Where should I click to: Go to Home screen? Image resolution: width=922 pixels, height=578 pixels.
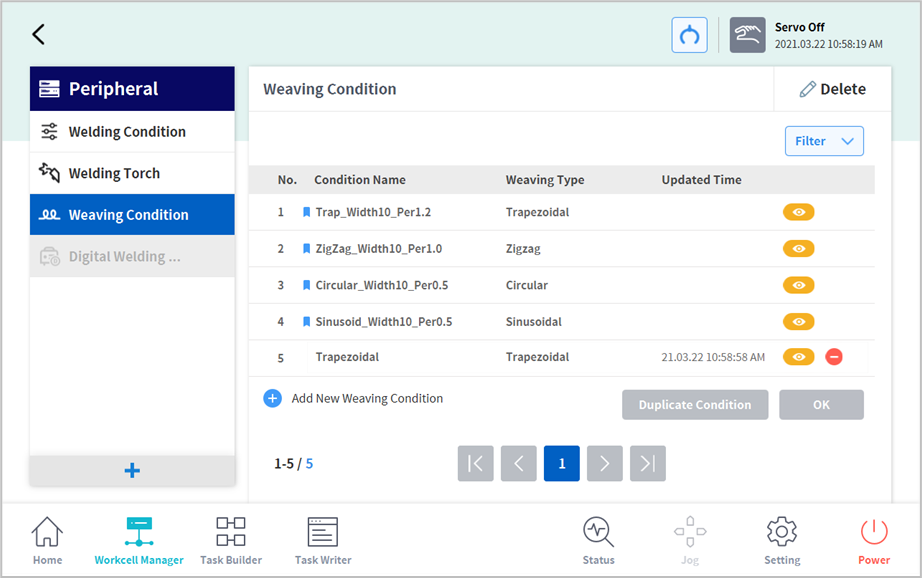[x=47, y=541]
